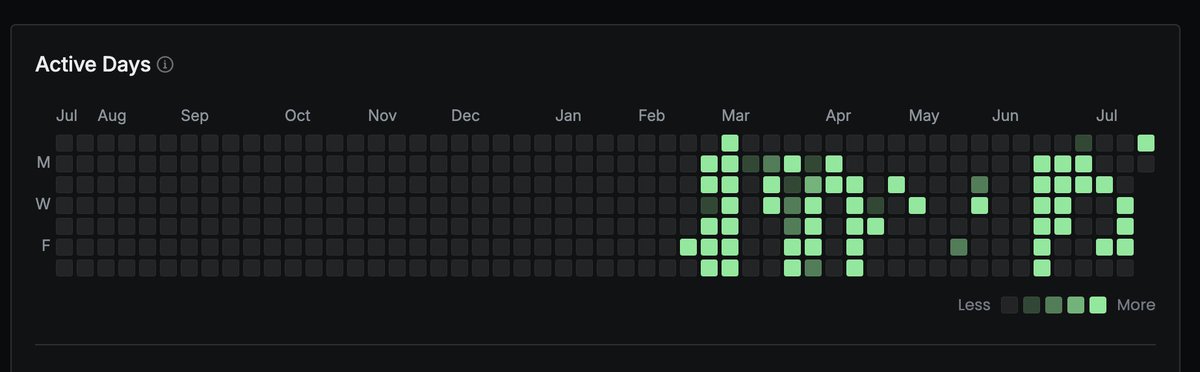This screenshot has height=372, width=1200.
Task: Select the middle legend swatch
Action: click(1054, 305)
